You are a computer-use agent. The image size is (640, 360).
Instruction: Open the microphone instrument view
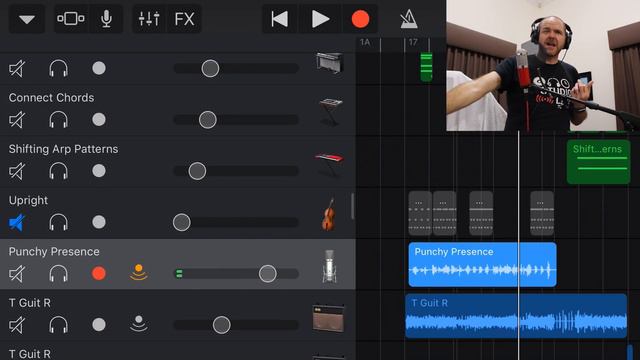click(x=106, y=19)
